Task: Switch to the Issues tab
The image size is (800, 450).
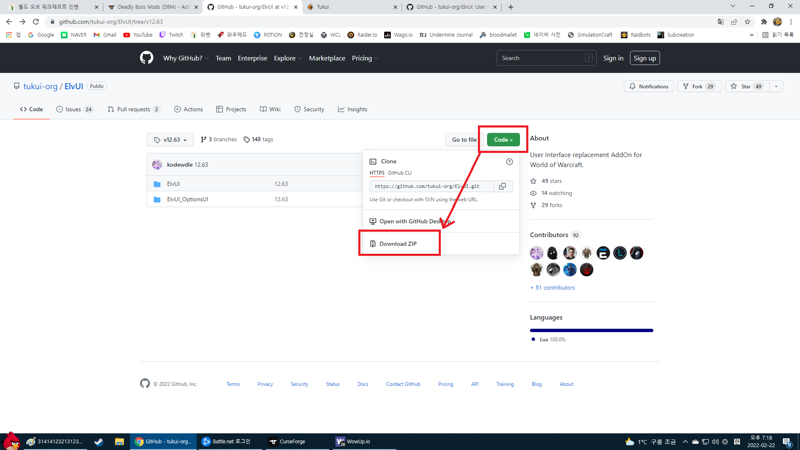Action: coord(74,109)
